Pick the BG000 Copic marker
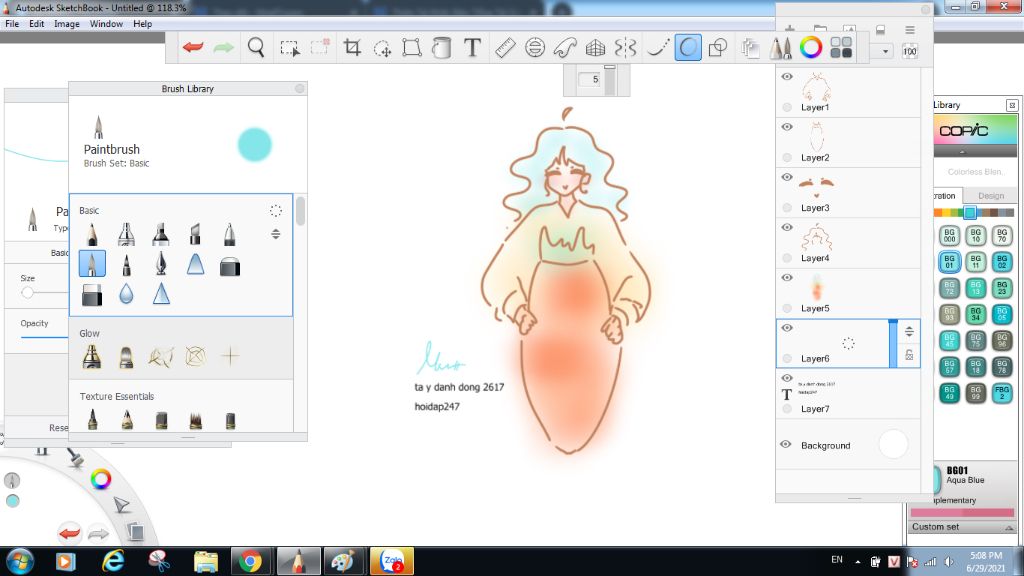The height and width of the screenshot is (576, 1024). 950,235
